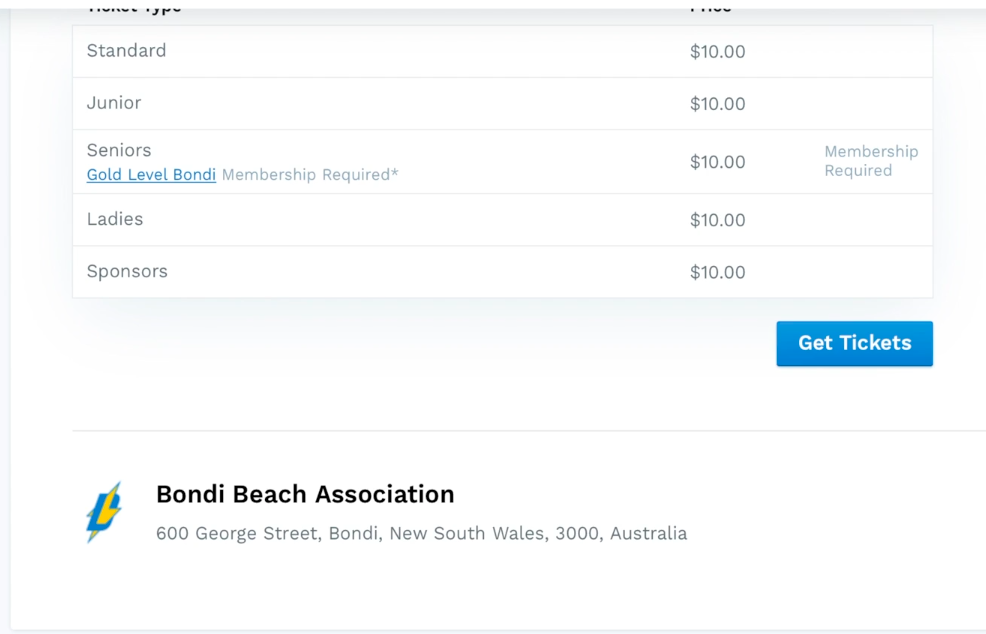986x634 pixels.
Task: Click the Sponsors ticket $10.00 price
Action: [717, 272]
